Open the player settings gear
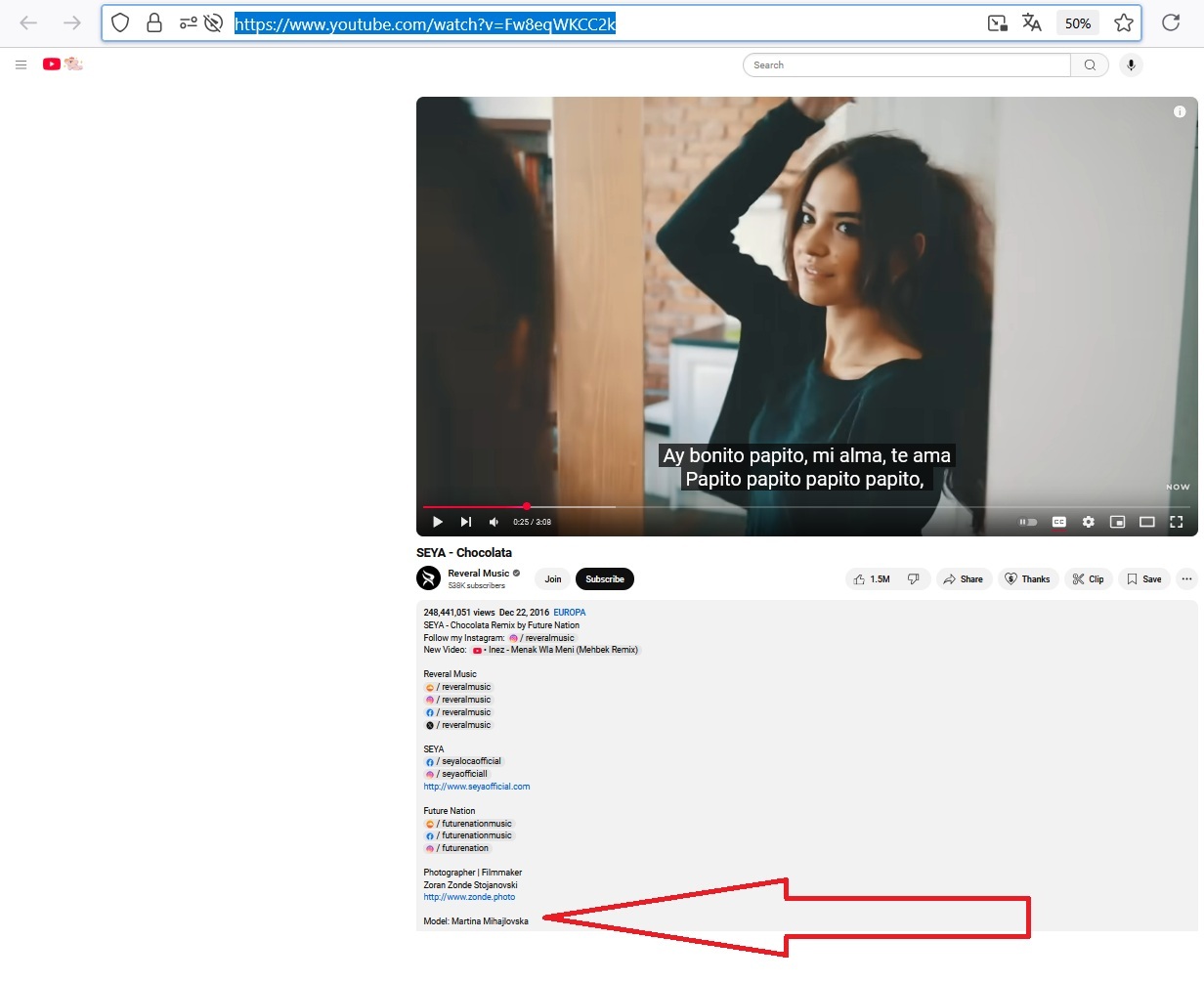 click(1088, 522)
